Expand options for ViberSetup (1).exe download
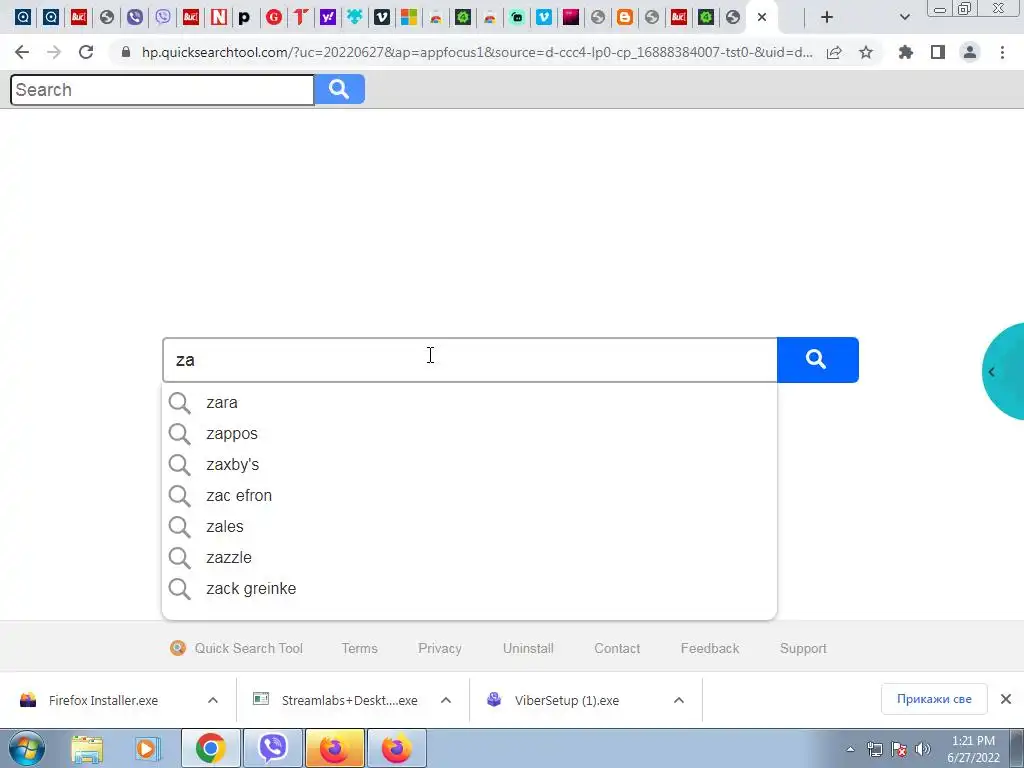This screenshot has width=1024, height=768. coord(679,700)
